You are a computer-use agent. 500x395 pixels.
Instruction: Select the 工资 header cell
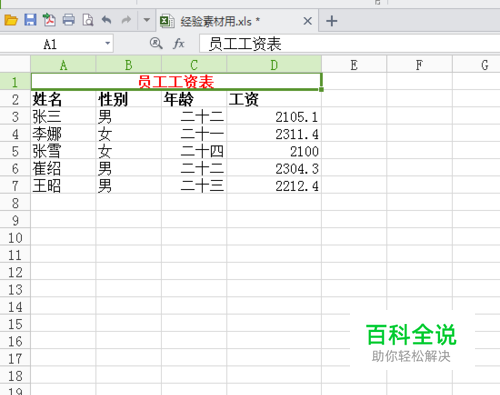[x=274, y=99]
